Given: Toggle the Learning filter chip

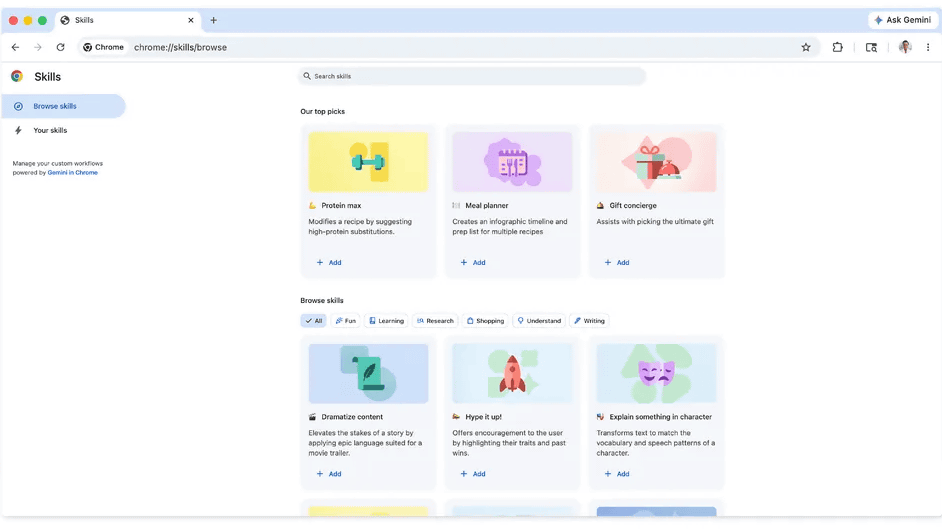Looking at the screenshot, I should pos(386,321).
